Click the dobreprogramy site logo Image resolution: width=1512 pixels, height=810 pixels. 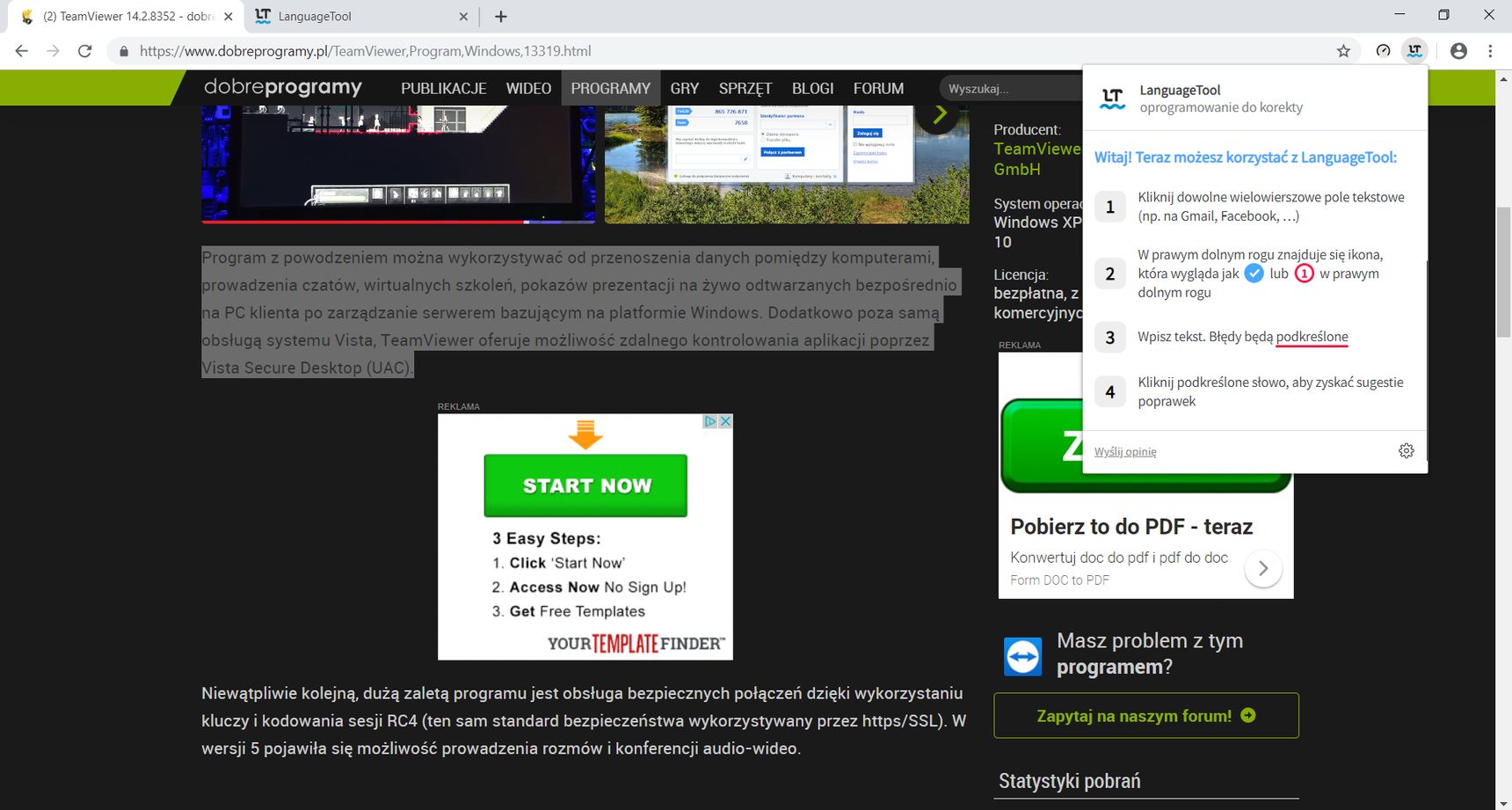[282, 87]
